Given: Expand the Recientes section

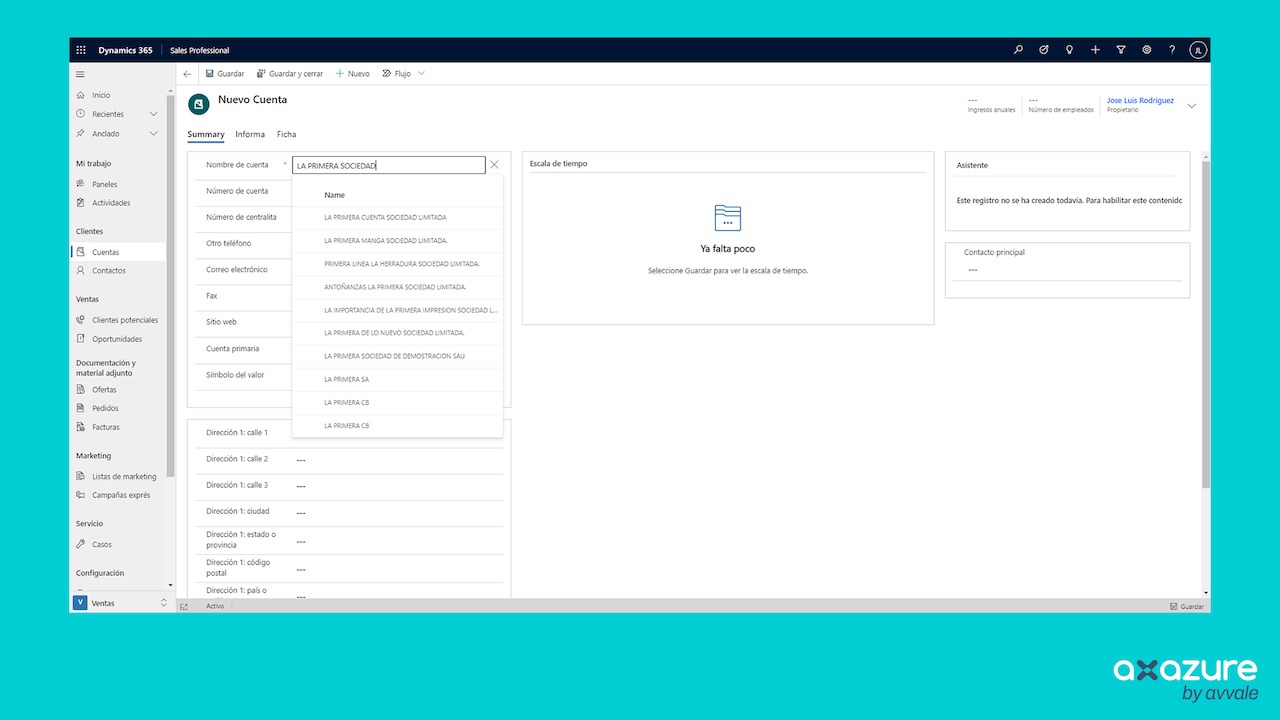Looking at the screenshot, I should click(154, 114).
